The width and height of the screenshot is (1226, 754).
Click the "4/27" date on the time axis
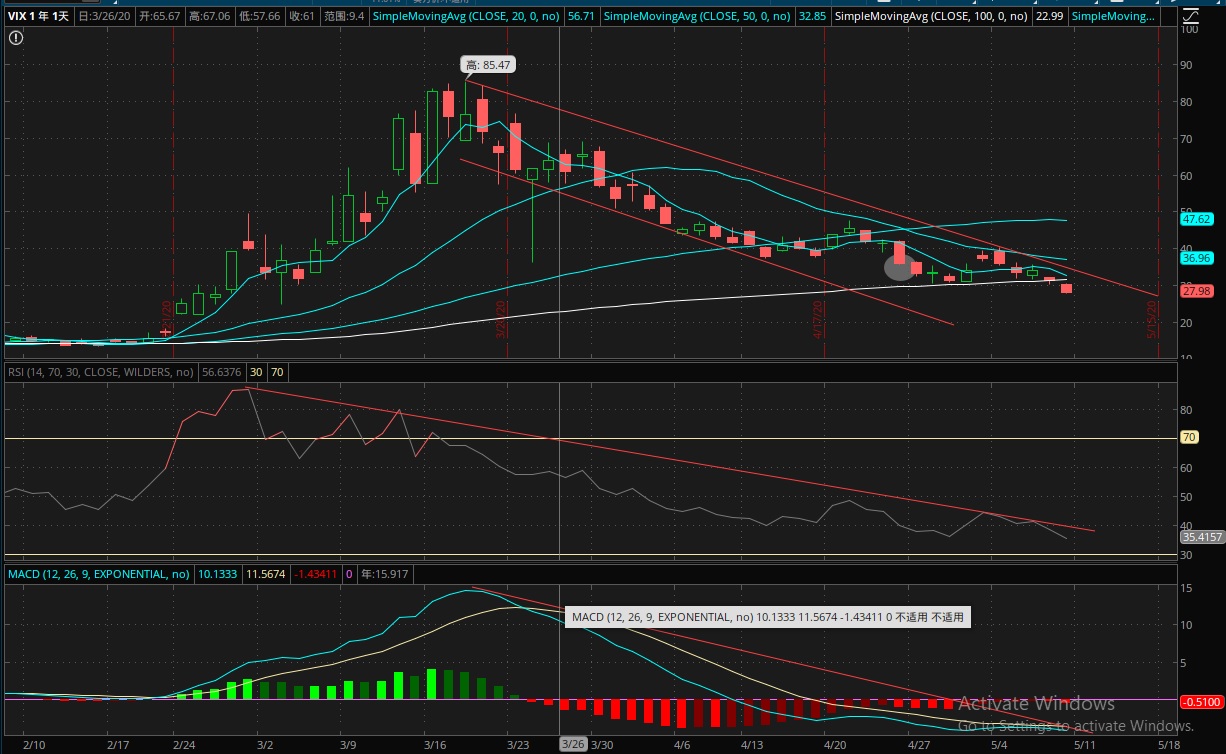click(918, 745)
